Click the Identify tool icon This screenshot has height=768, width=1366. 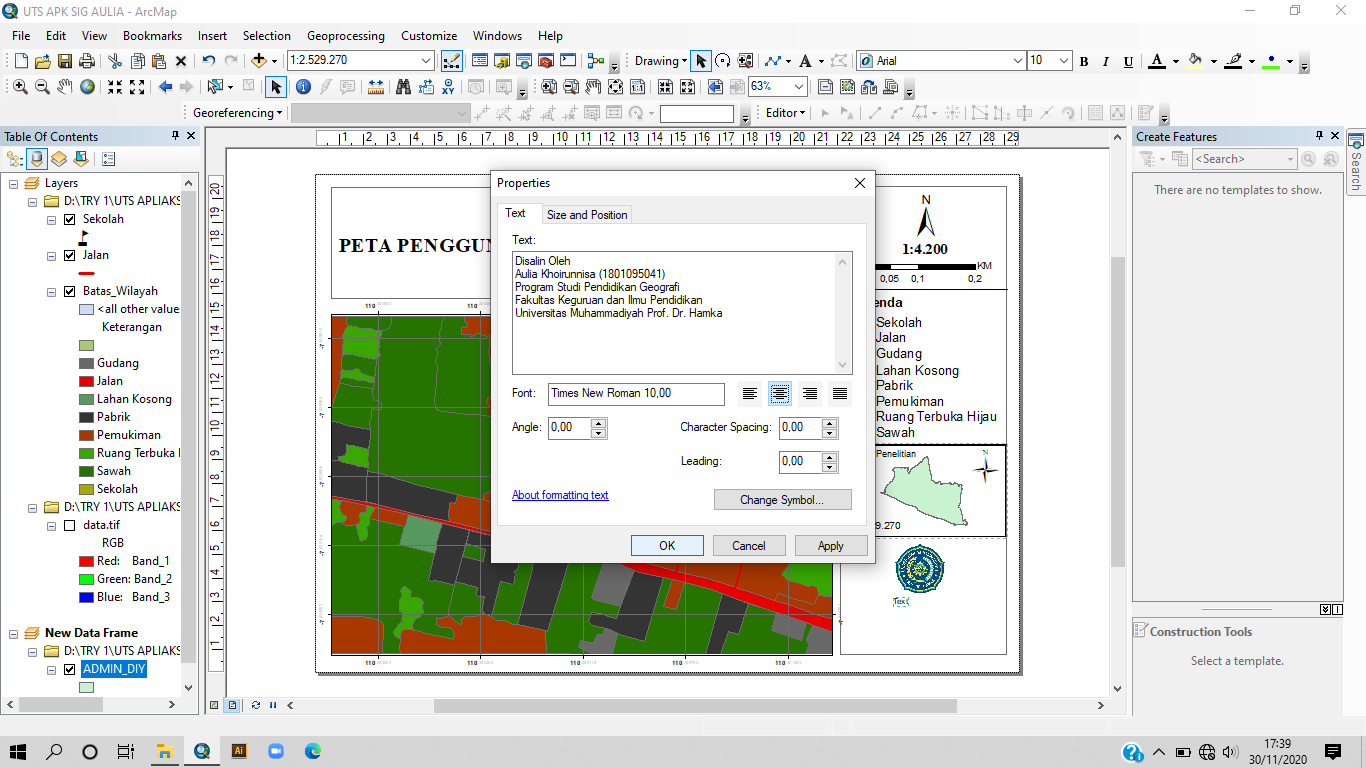click(303, 87)
